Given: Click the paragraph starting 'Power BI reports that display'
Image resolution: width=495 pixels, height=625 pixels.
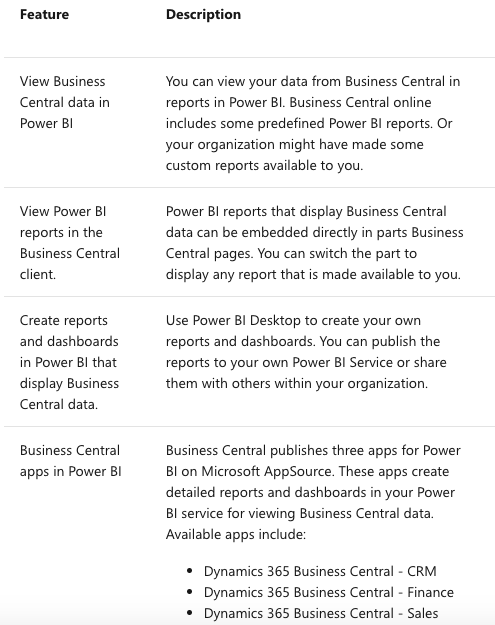Looking at the screenshot, I should tap(314, 243).
